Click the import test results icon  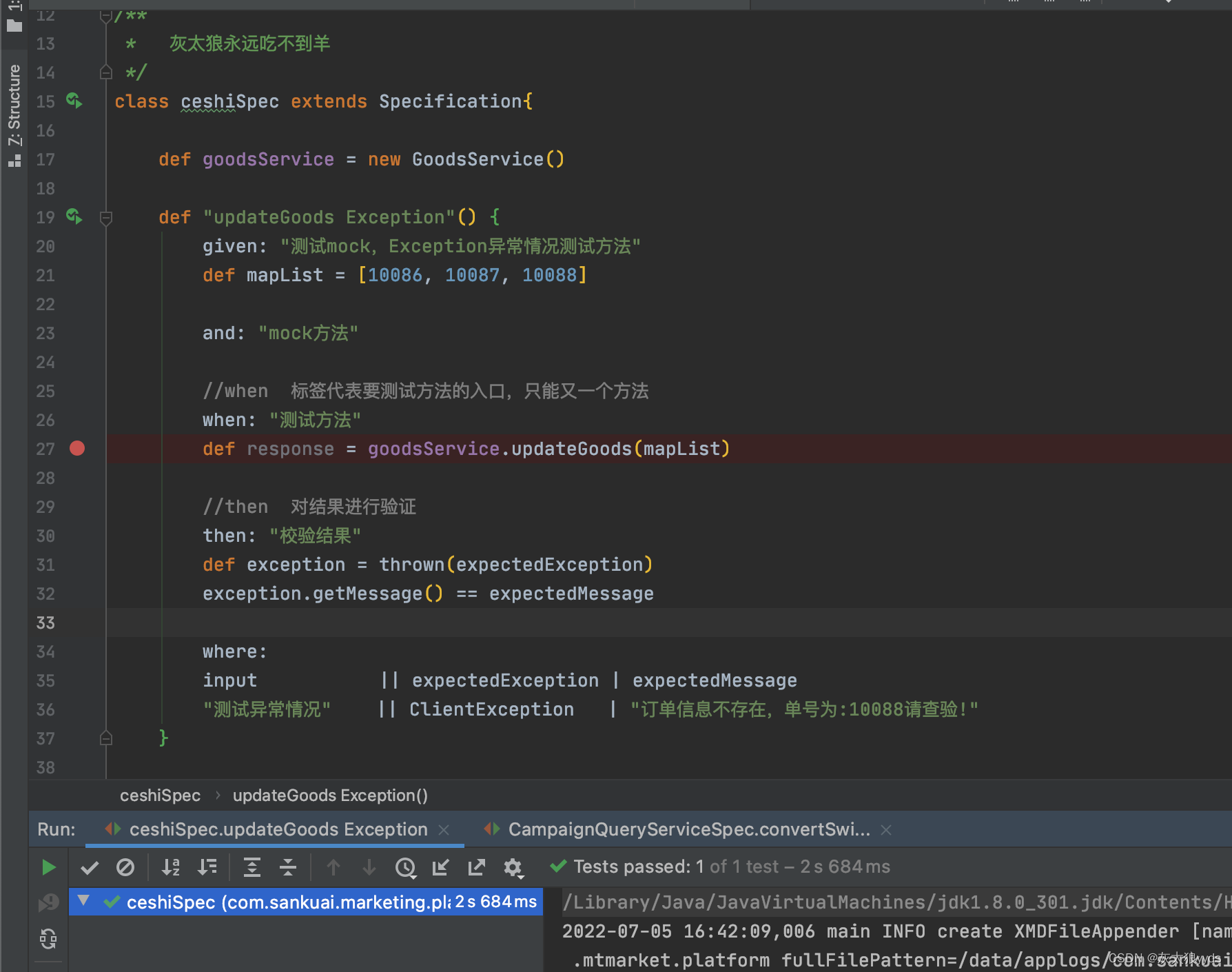click(x=441, y=867)
